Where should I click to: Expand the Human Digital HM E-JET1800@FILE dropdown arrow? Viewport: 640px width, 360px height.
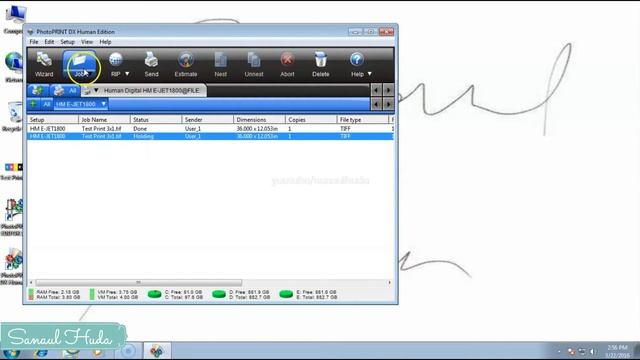96,90
